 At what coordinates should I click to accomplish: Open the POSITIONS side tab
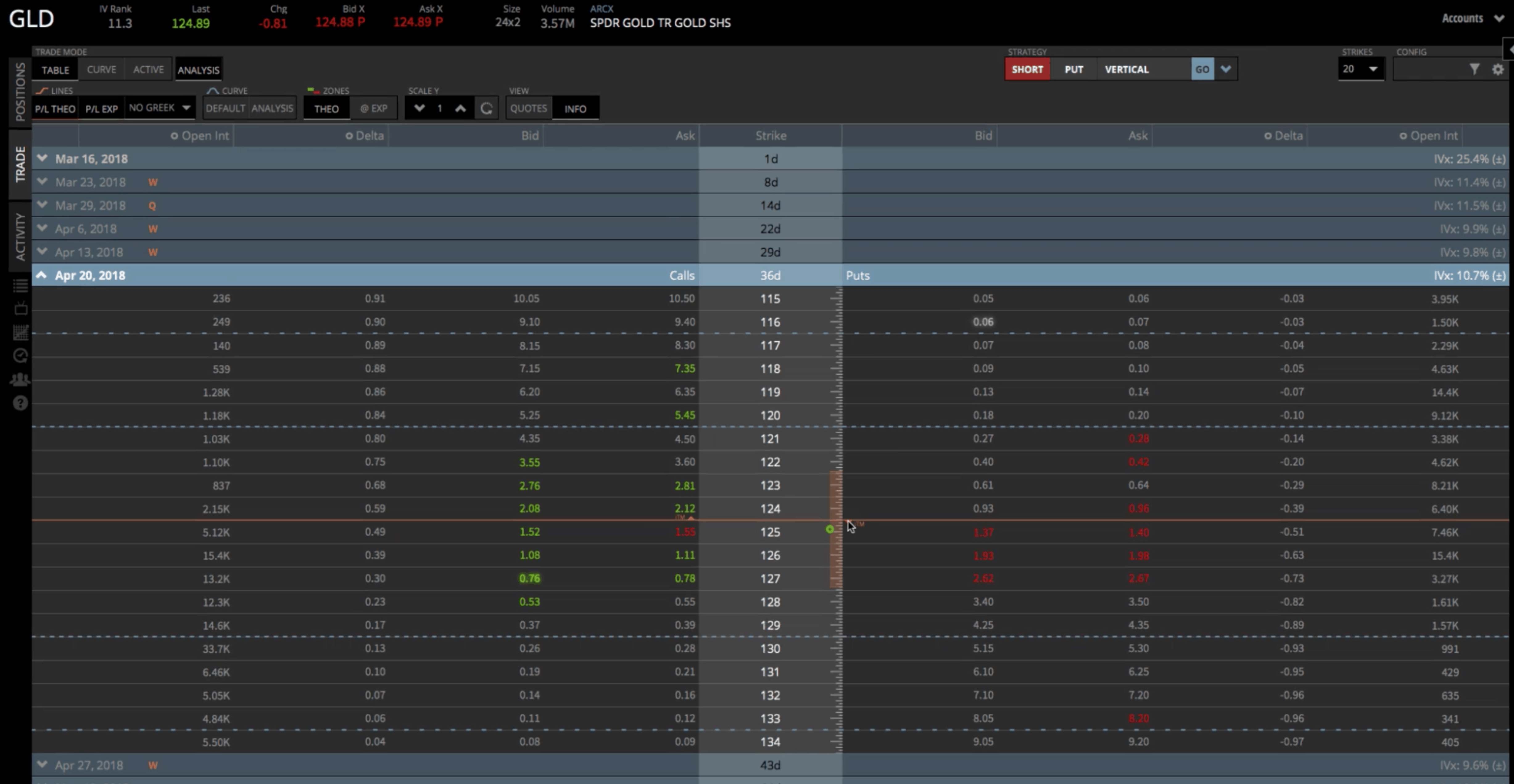coord(20,92)
